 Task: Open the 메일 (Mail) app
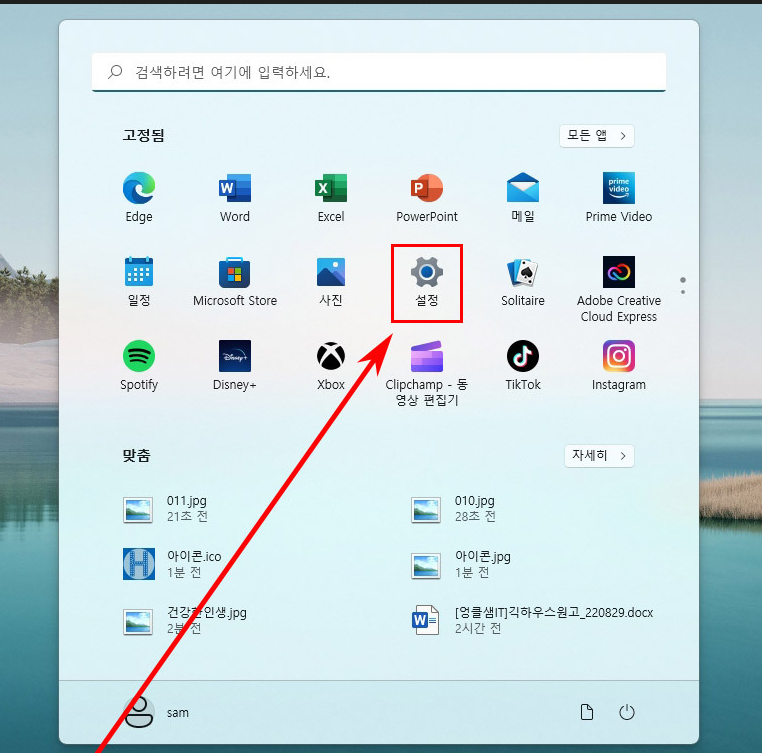(523, 197)
